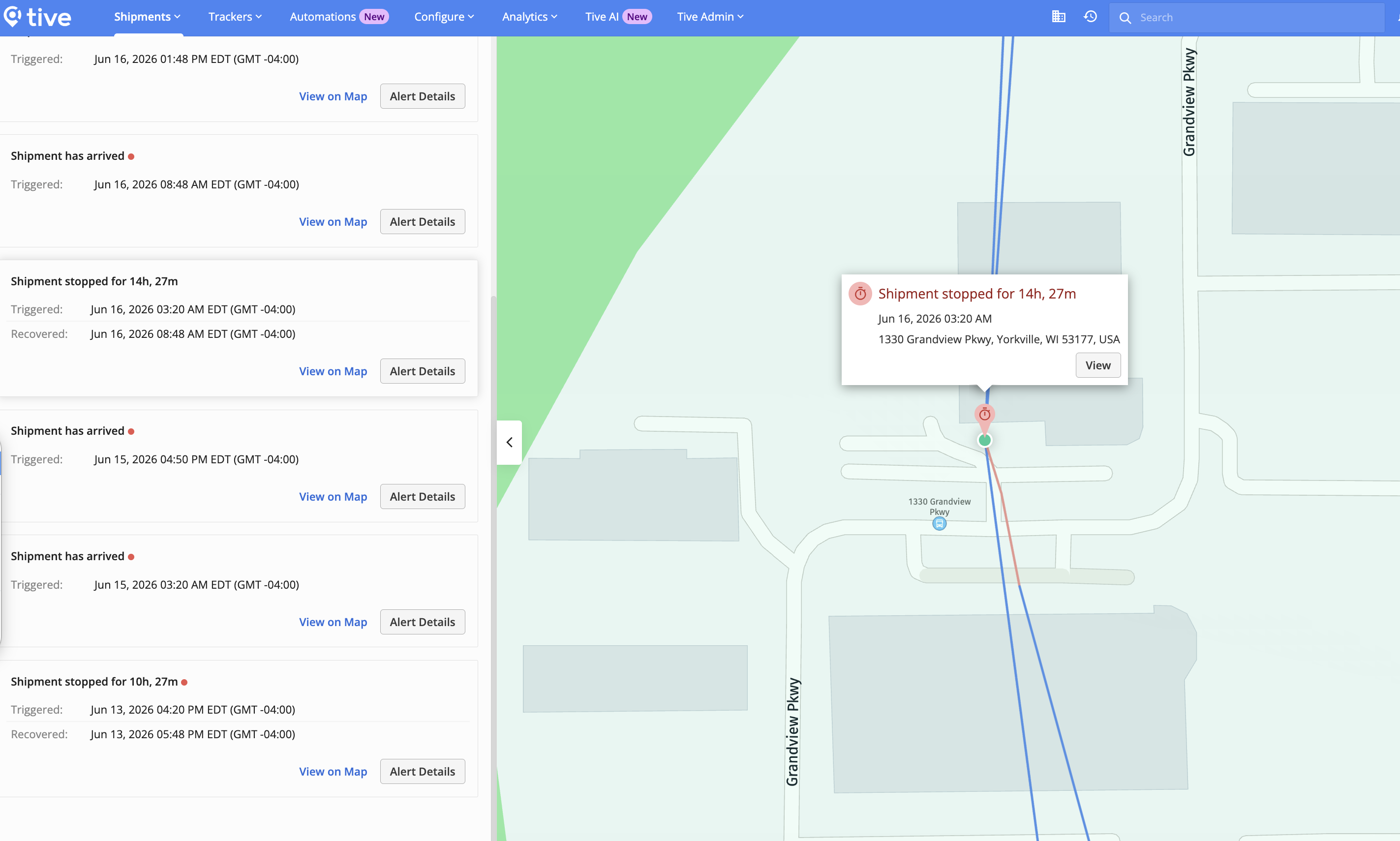Select 'Shipment stopped for 14h, 27m' card title
This screenshot has width=1400, height=841.
point(94,281)
